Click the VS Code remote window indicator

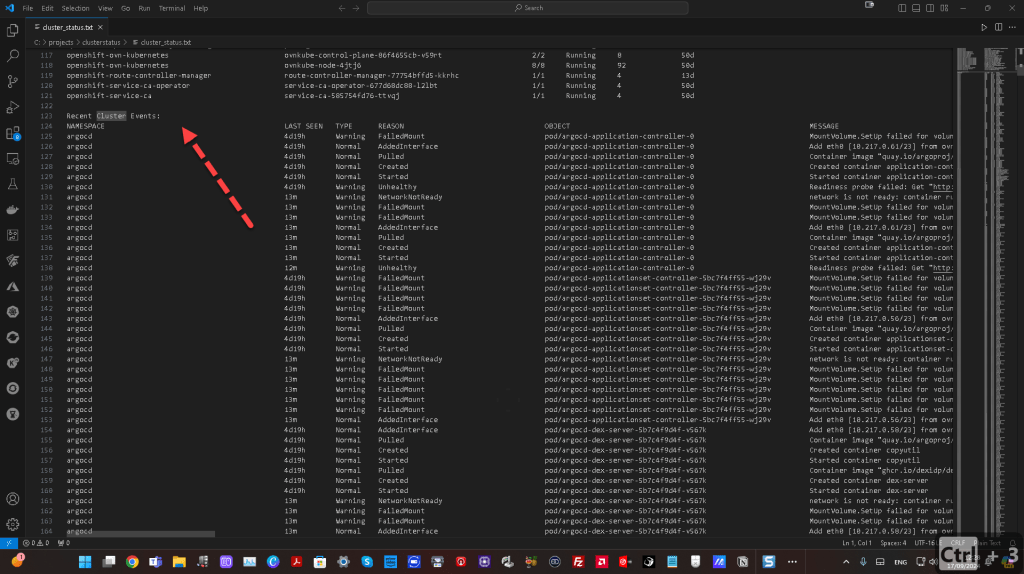8,543
